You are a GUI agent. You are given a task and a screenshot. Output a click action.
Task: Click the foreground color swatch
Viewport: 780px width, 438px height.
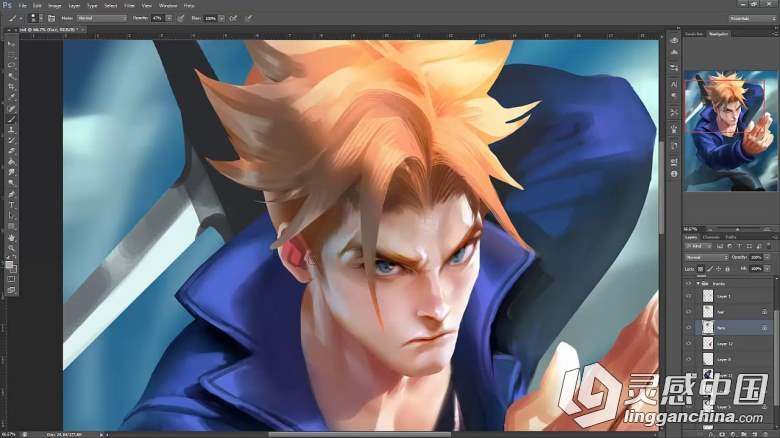9,264
